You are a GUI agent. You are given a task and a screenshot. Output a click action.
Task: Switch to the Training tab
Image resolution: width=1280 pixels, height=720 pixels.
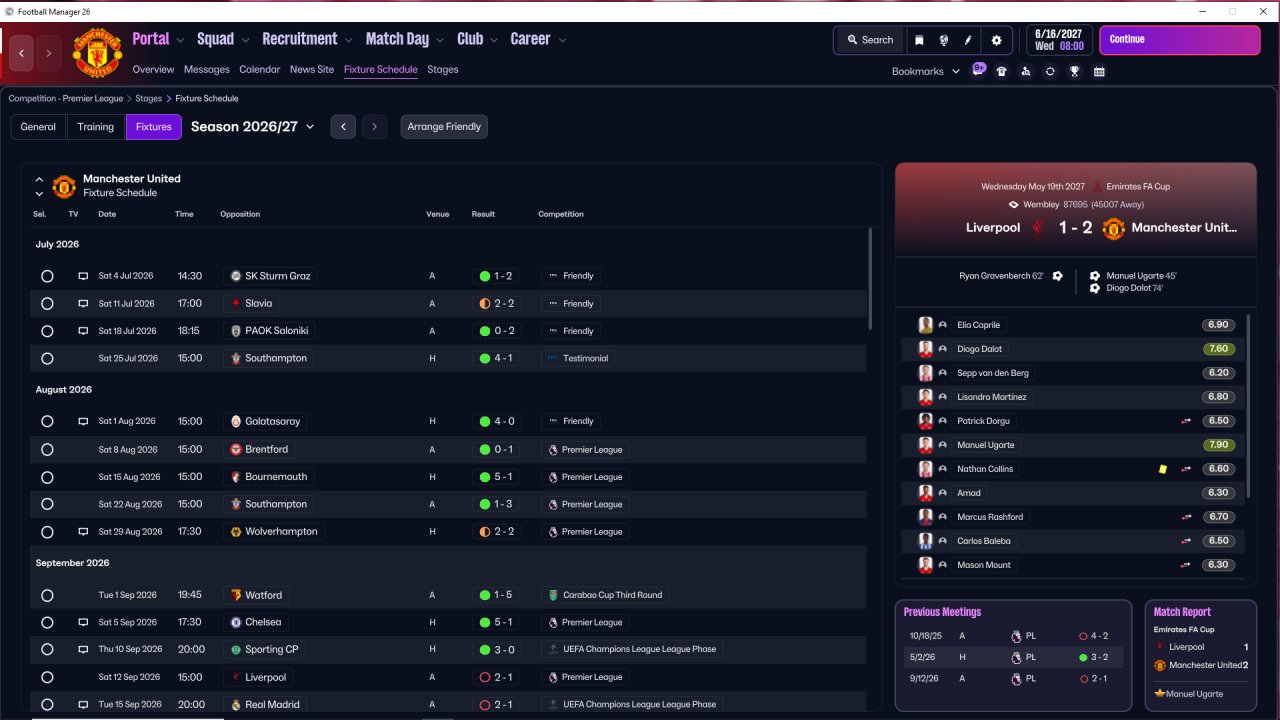click(x=96, y=127)
